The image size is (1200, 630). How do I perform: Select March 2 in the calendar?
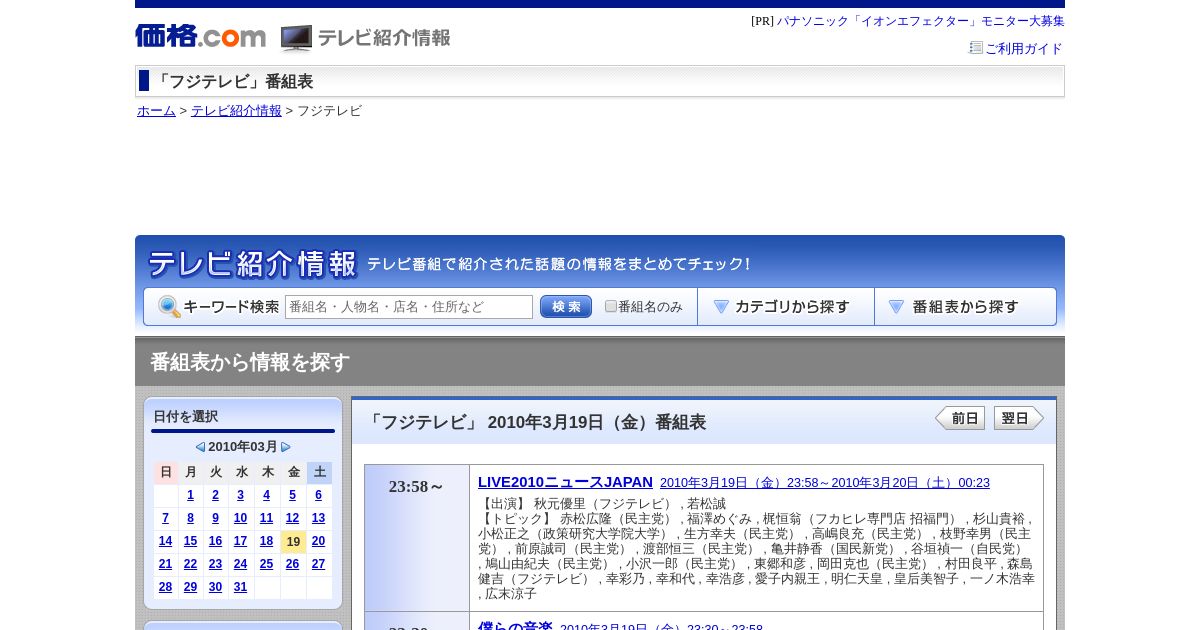[x=215, y=495]
